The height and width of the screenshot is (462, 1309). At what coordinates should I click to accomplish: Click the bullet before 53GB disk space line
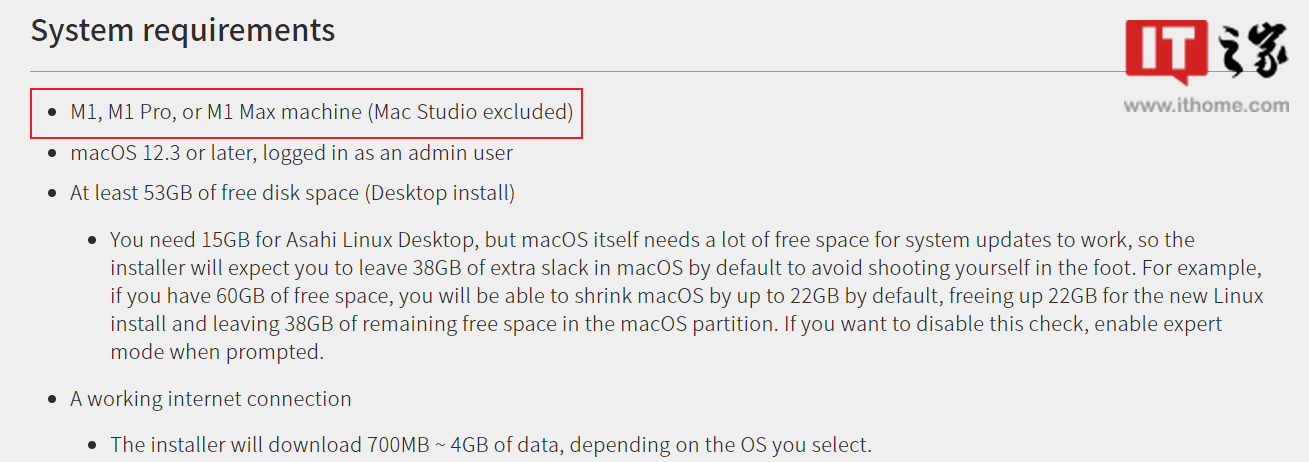(x=53, y=192)
